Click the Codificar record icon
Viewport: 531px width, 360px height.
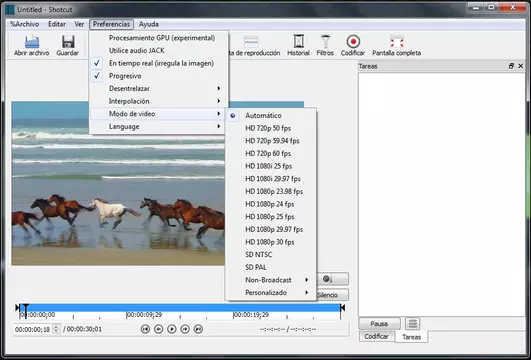point(353,42)
